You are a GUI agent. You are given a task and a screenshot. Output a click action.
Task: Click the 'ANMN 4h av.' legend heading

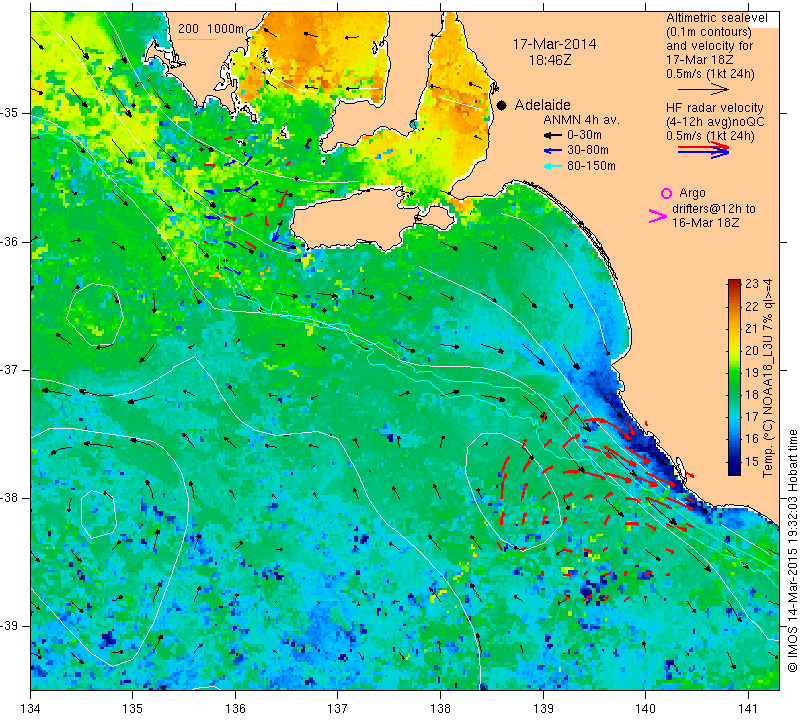click(x=581, y=120)
